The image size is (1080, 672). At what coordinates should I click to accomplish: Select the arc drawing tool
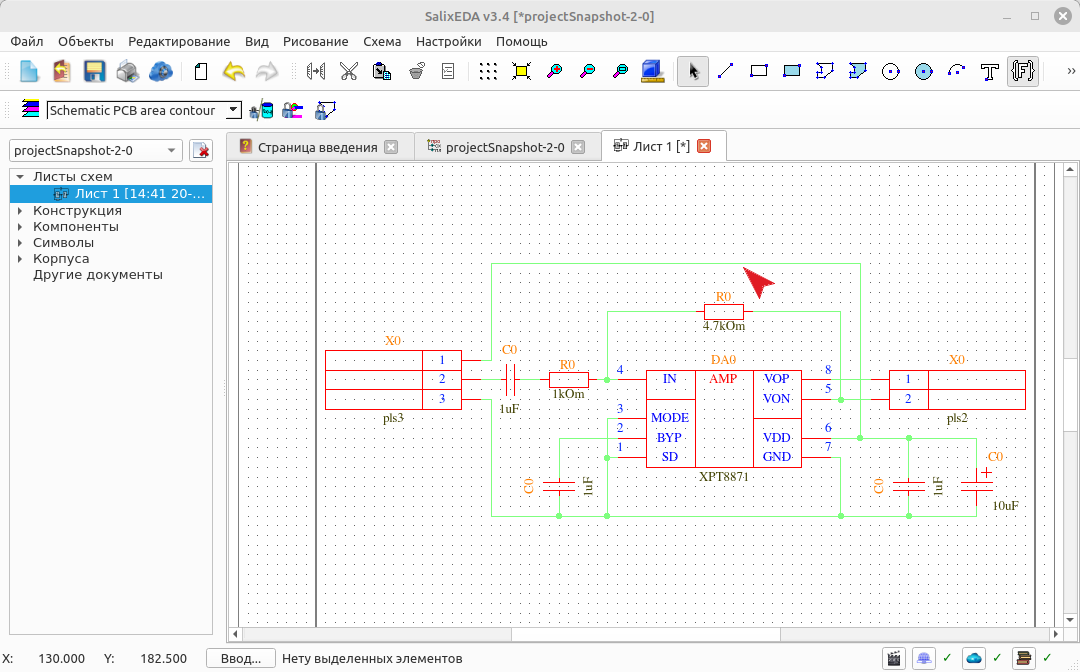pyautogui.click(x=957, y=71)
